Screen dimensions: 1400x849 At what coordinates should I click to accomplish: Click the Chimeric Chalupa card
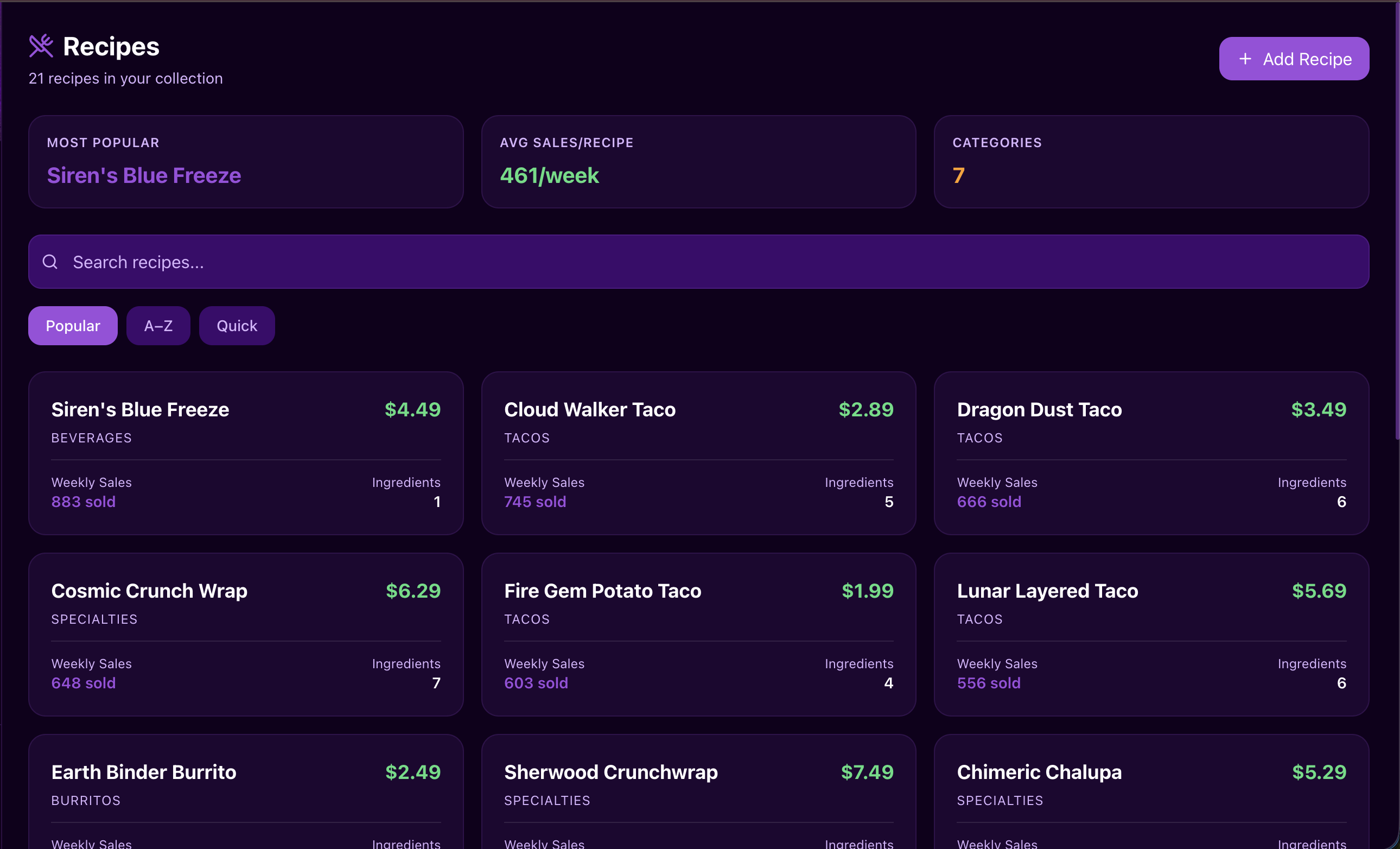click(1151, 793)
